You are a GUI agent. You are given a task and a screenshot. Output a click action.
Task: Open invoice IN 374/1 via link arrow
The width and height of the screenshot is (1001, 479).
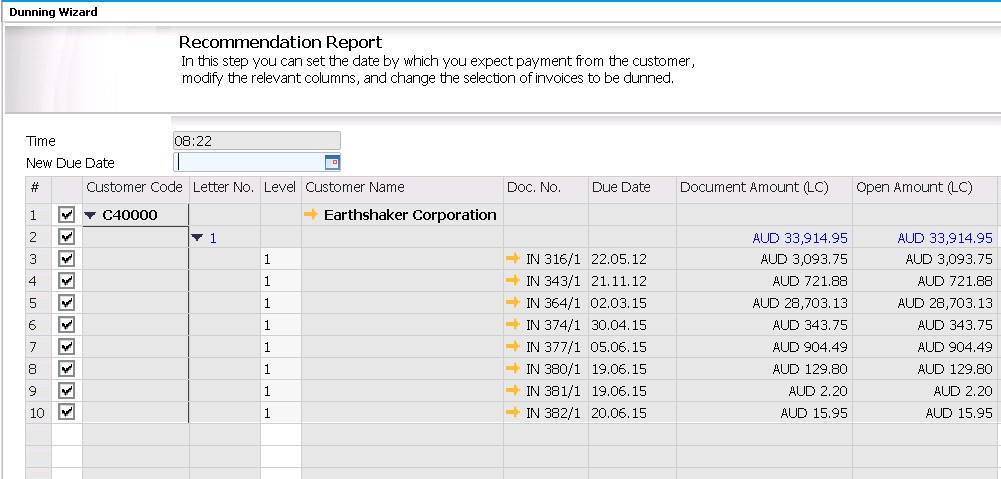[514, 325]
